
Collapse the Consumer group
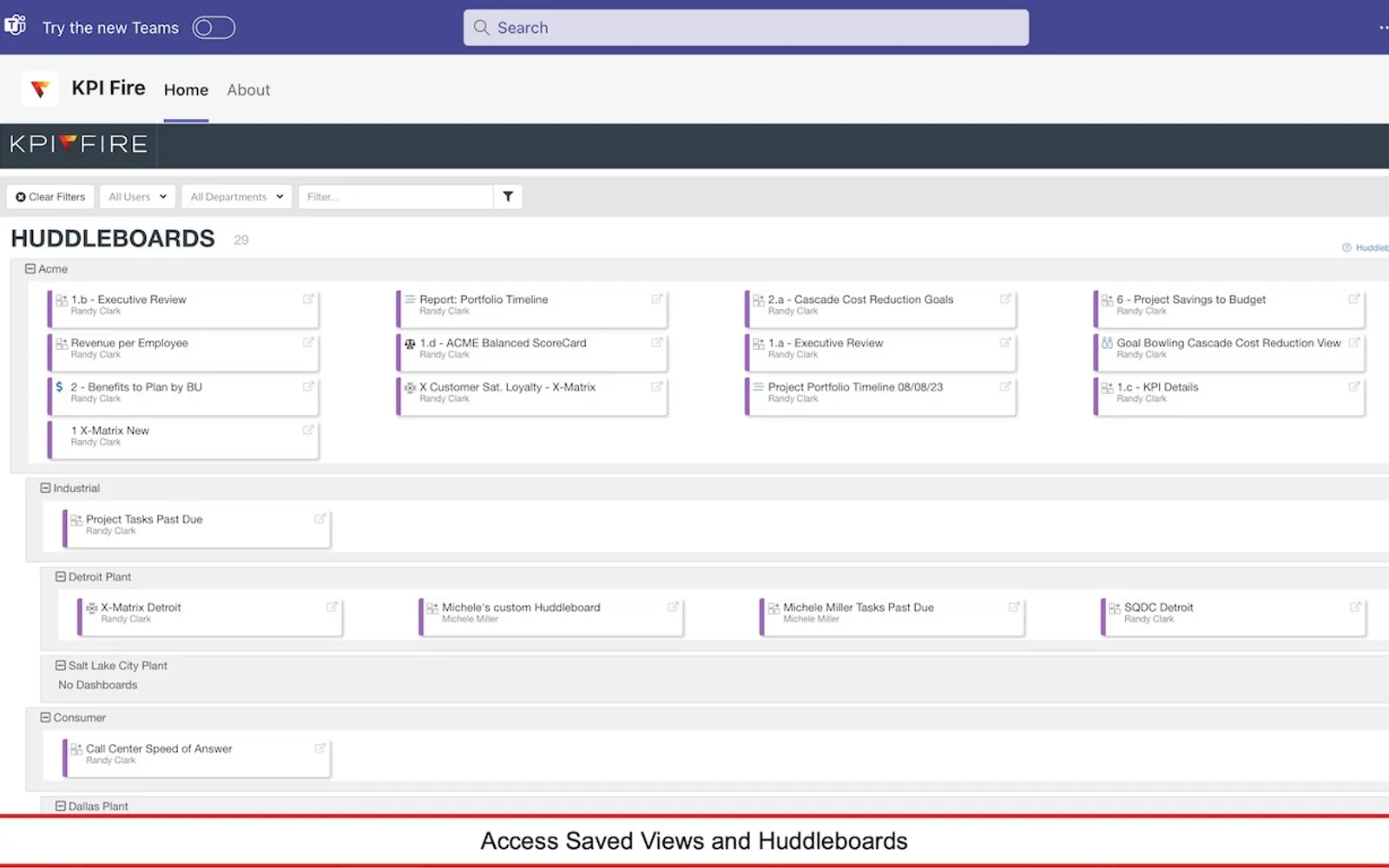pyautogui.click(x=45, y=718)
